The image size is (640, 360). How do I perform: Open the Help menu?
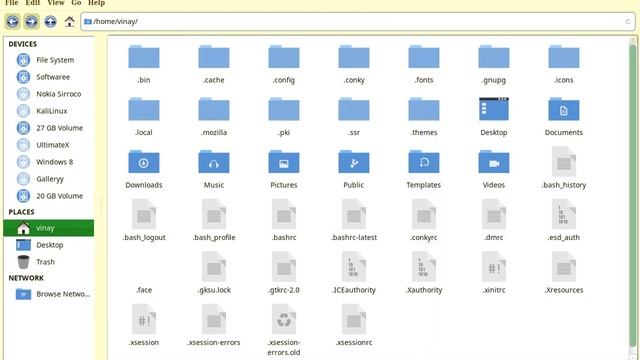click(96, 3)
